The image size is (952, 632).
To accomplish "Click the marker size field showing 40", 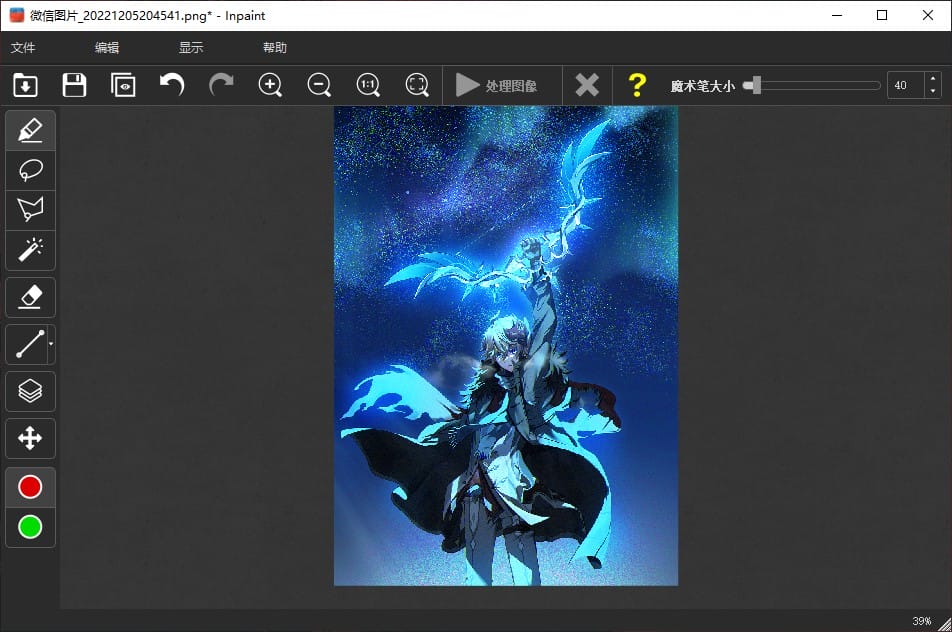I will point(905,86).
